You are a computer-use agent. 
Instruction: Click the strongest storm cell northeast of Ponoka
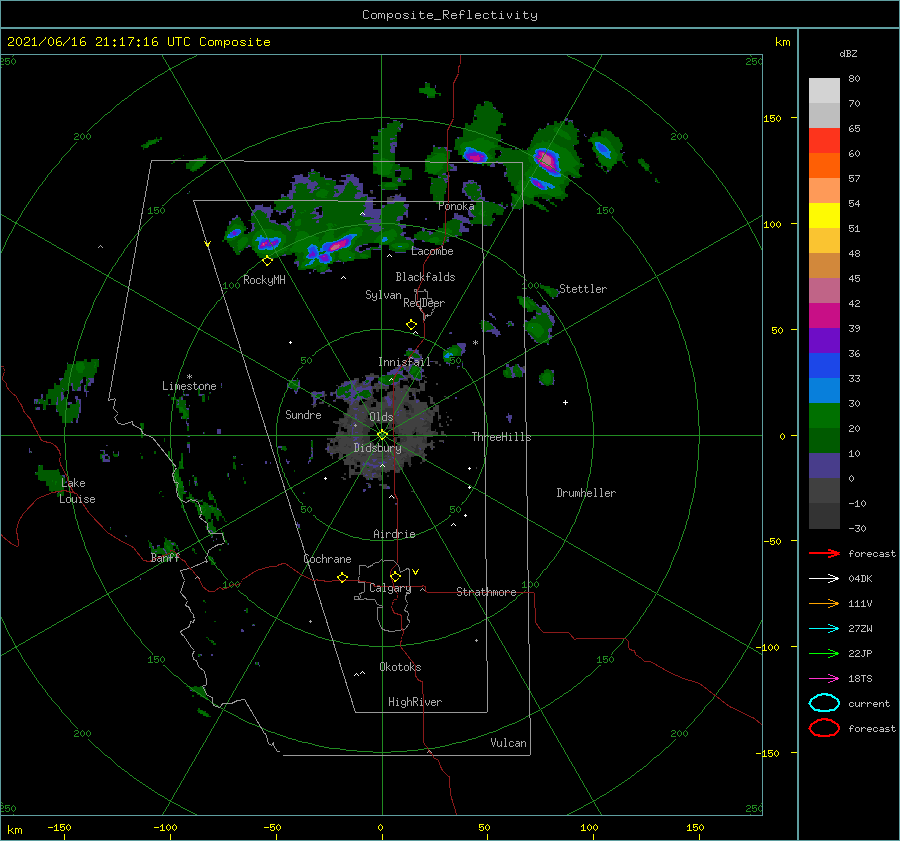(x=546, y=161)
